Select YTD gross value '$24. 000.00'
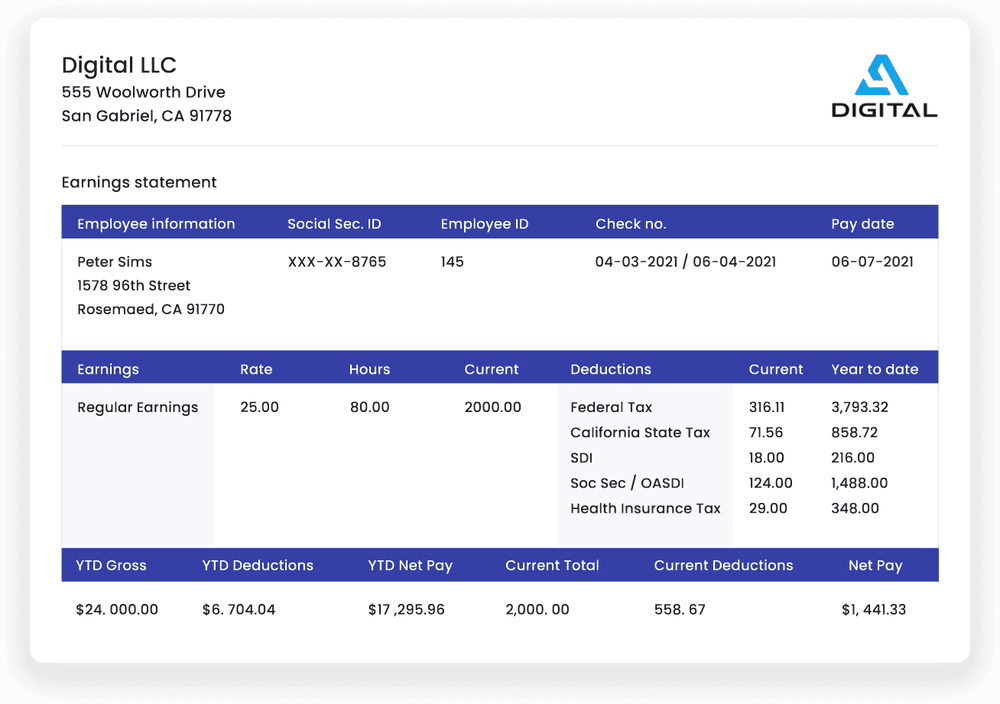Image resolution: width=1000 pixels, height=704 pixels. click(x=117, y=610)
